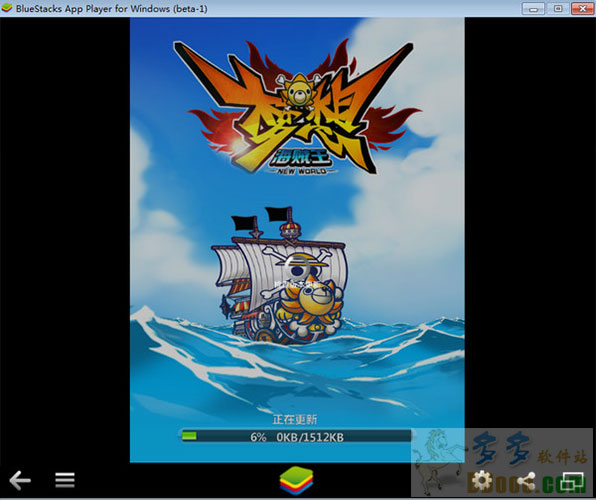Click the update progress bar showing 6%
The width and height of the screenshot is (596, 500).
[295, 436]
